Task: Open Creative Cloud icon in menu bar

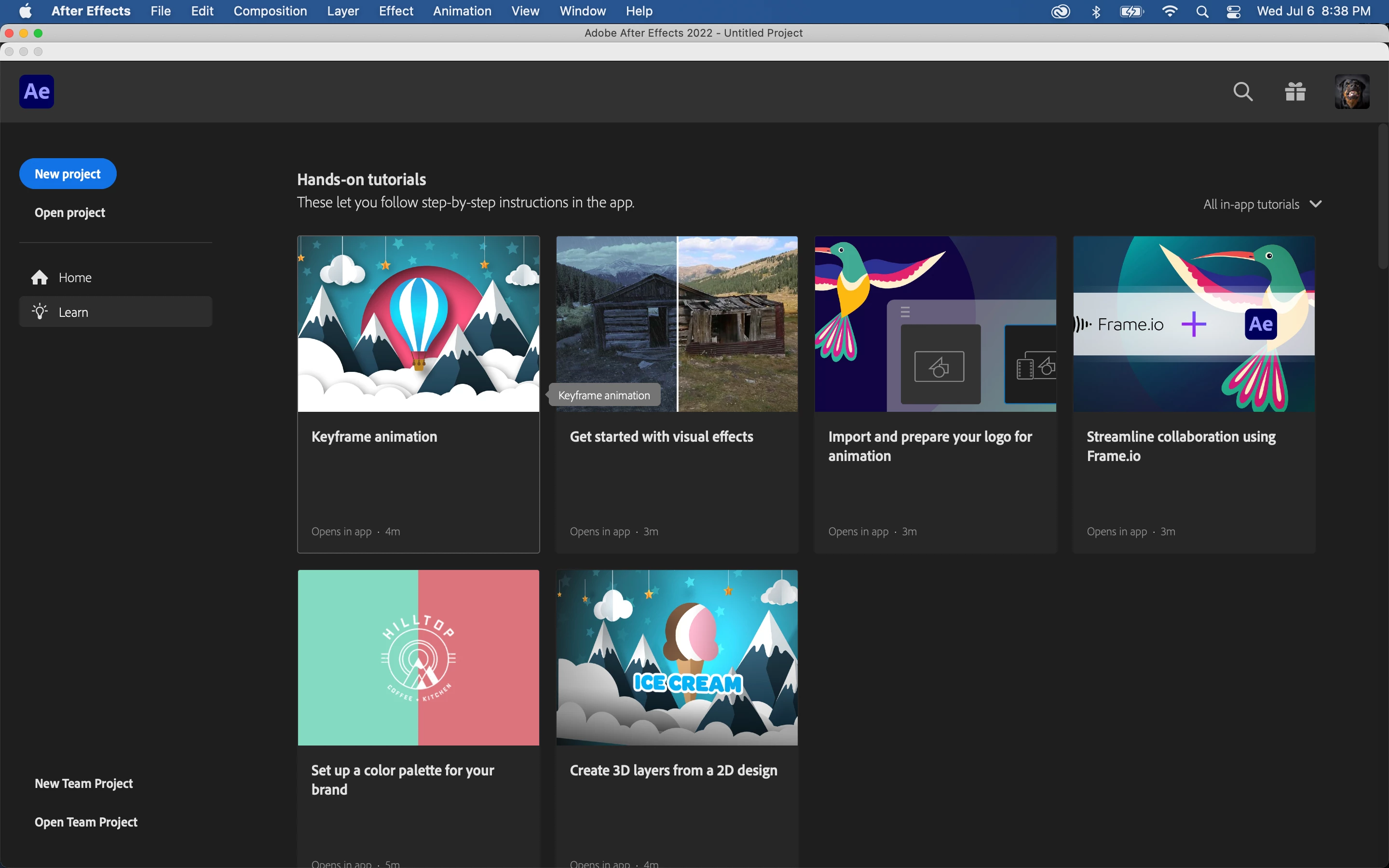Action: 1060,12
